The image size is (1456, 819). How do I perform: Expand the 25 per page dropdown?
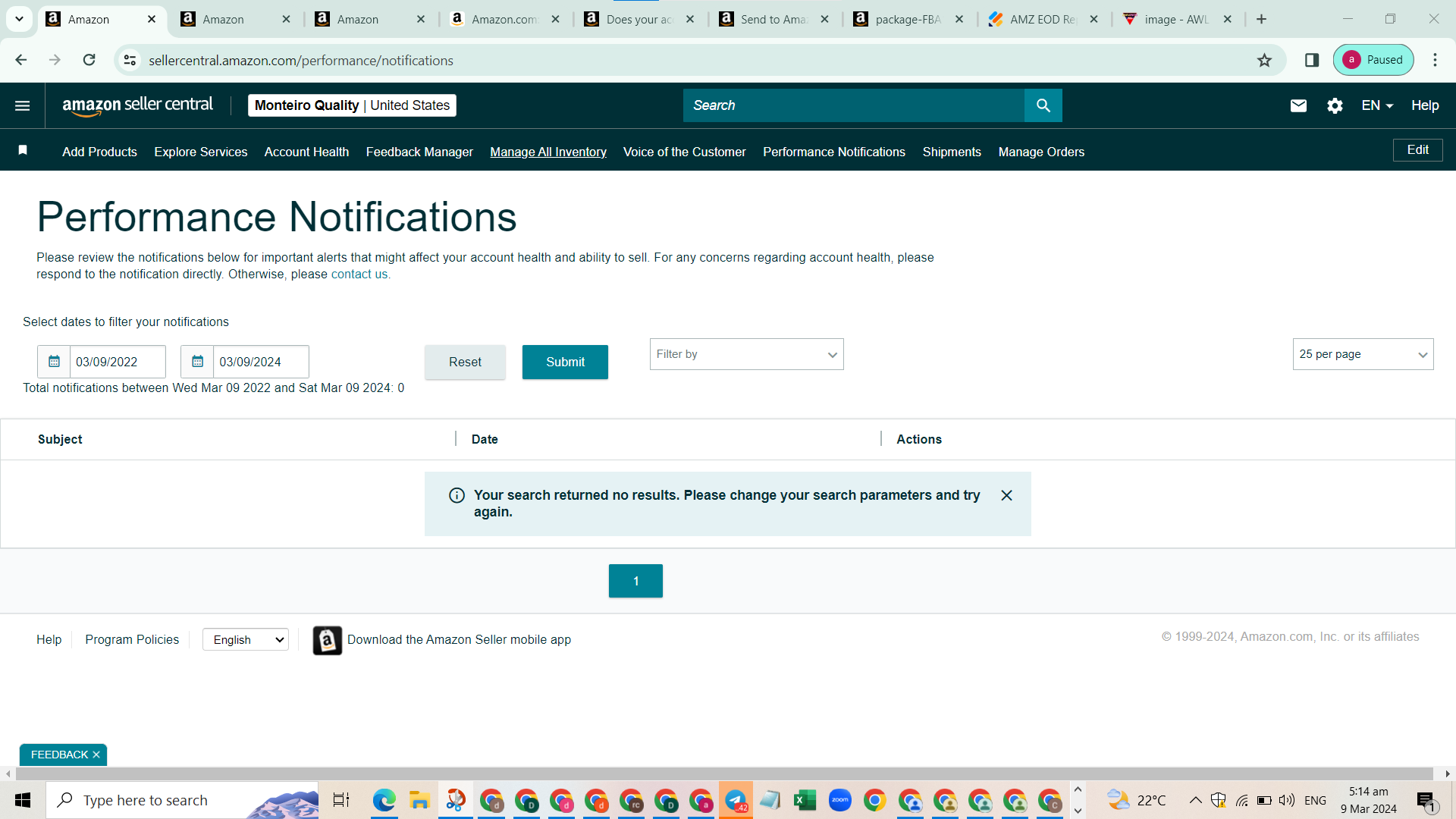tap(1363, 354)
